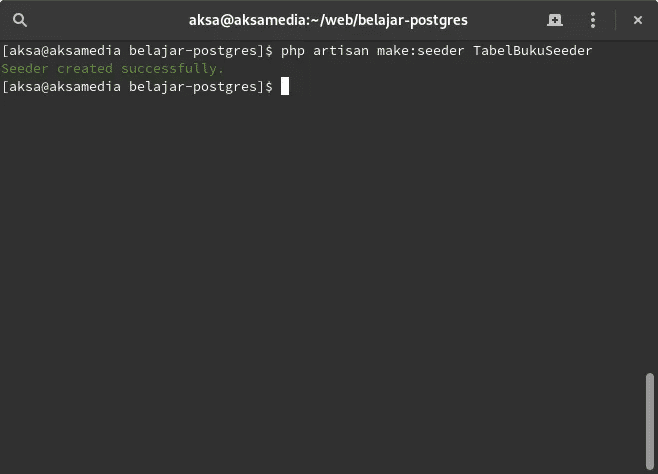Click the white block cursor at prompt
This screenshot has width=658, height=474.
285,86
